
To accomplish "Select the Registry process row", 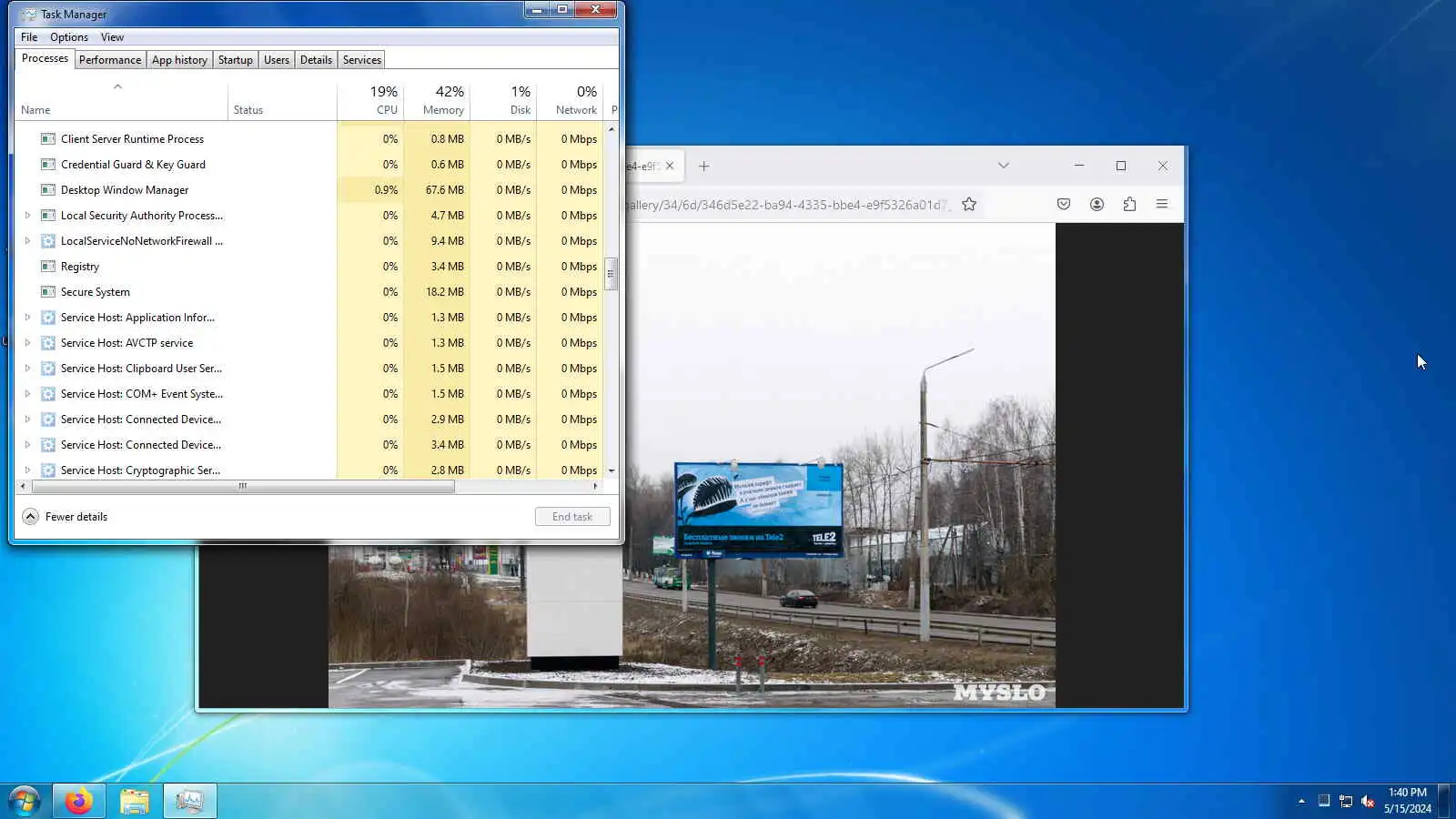I will [309, 267].
